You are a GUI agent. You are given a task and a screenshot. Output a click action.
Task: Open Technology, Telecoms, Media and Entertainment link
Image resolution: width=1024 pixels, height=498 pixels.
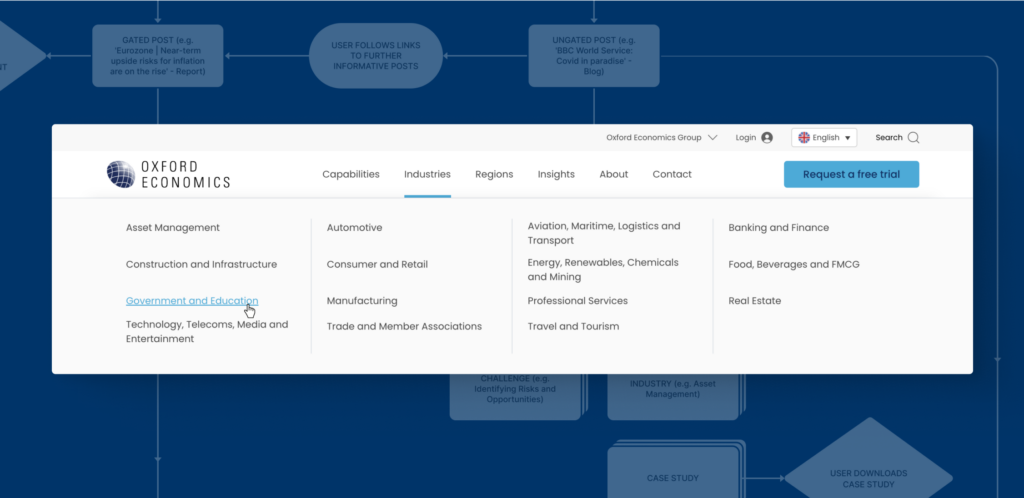coord(206,332)
